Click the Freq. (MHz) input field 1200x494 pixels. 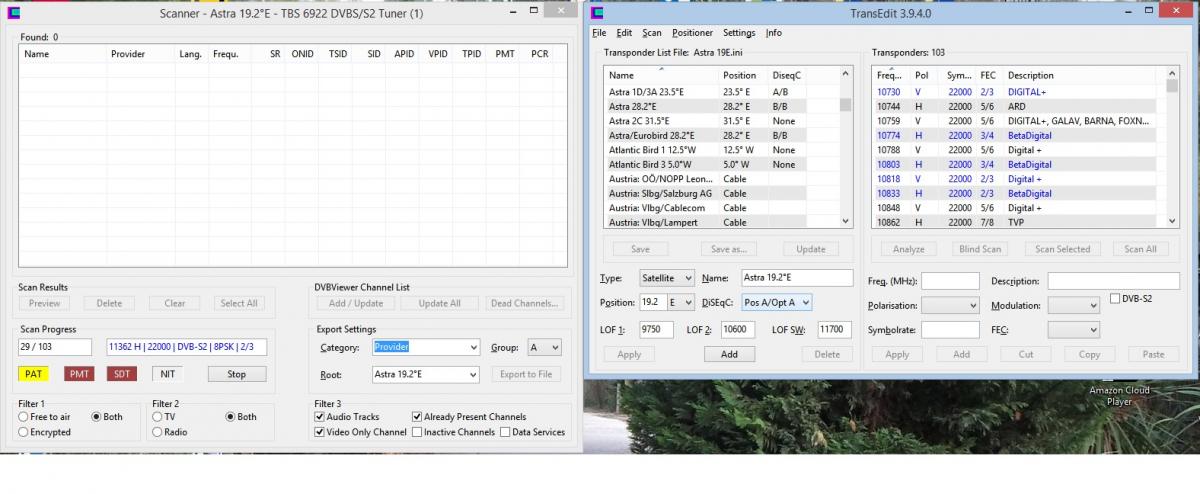click(950, 281)
